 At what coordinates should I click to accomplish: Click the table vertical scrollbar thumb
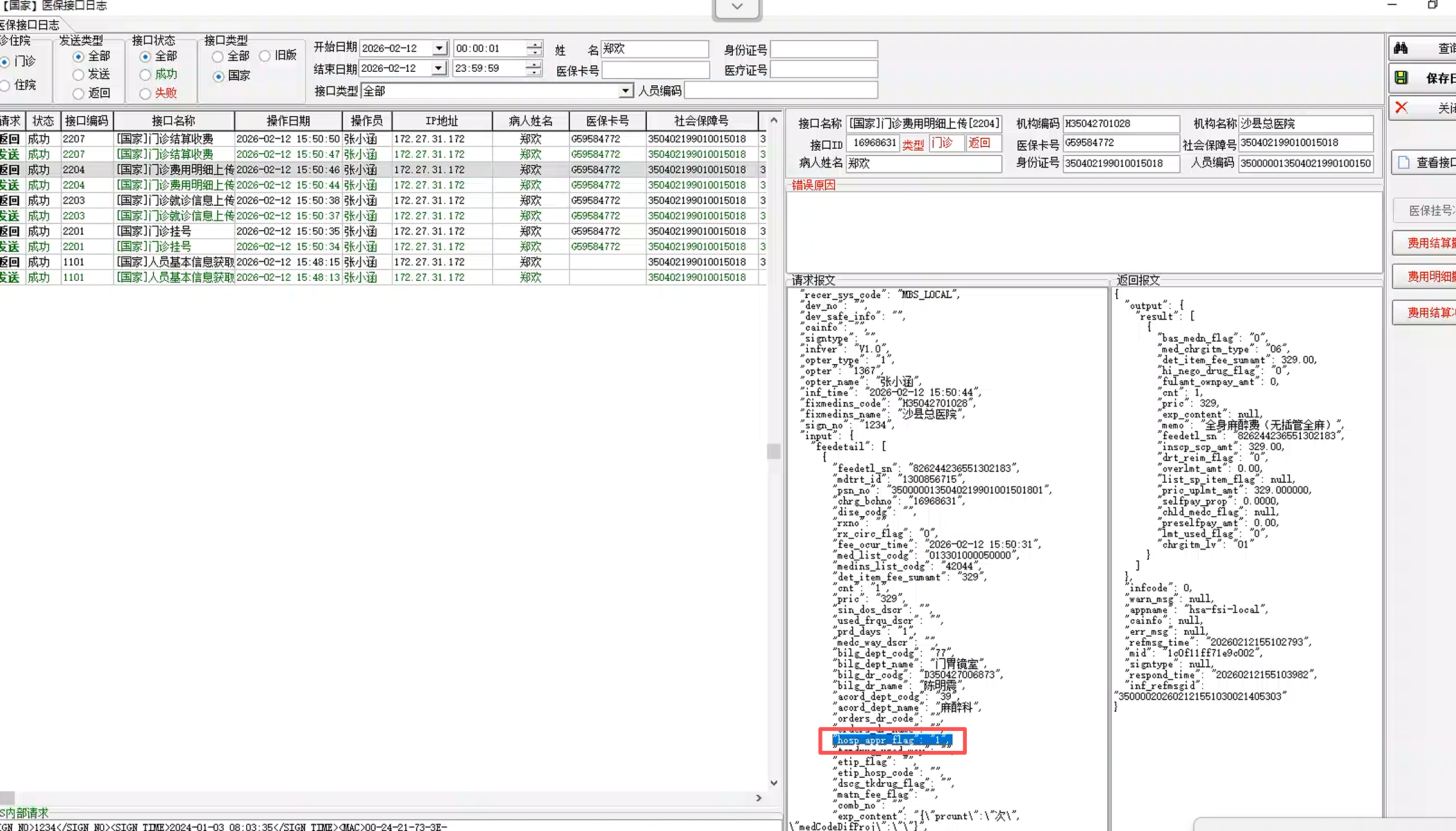[x=774, y=451]
